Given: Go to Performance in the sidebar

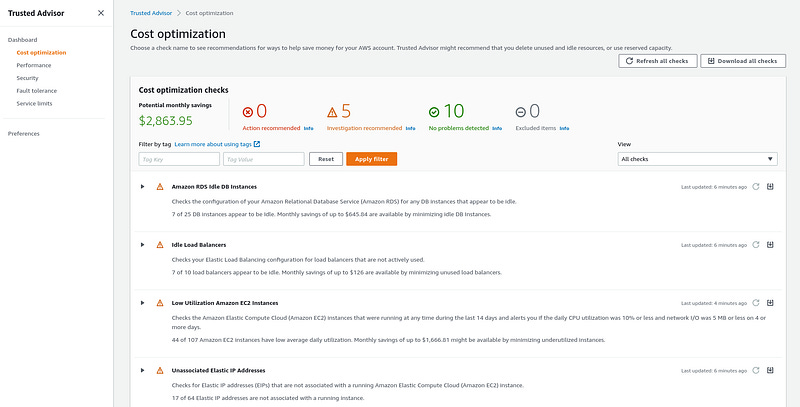Looking at the screenshot, I should 34,65.
